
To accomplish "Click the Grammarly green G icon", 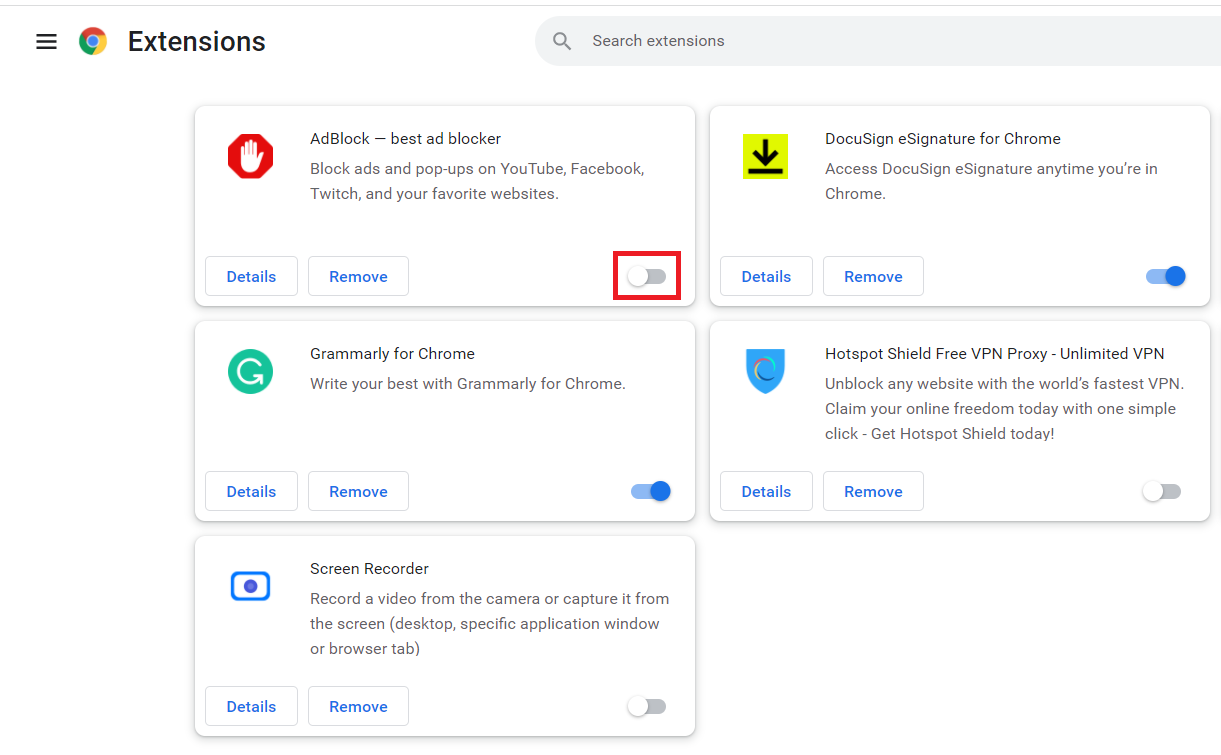I will click(250, 371).
